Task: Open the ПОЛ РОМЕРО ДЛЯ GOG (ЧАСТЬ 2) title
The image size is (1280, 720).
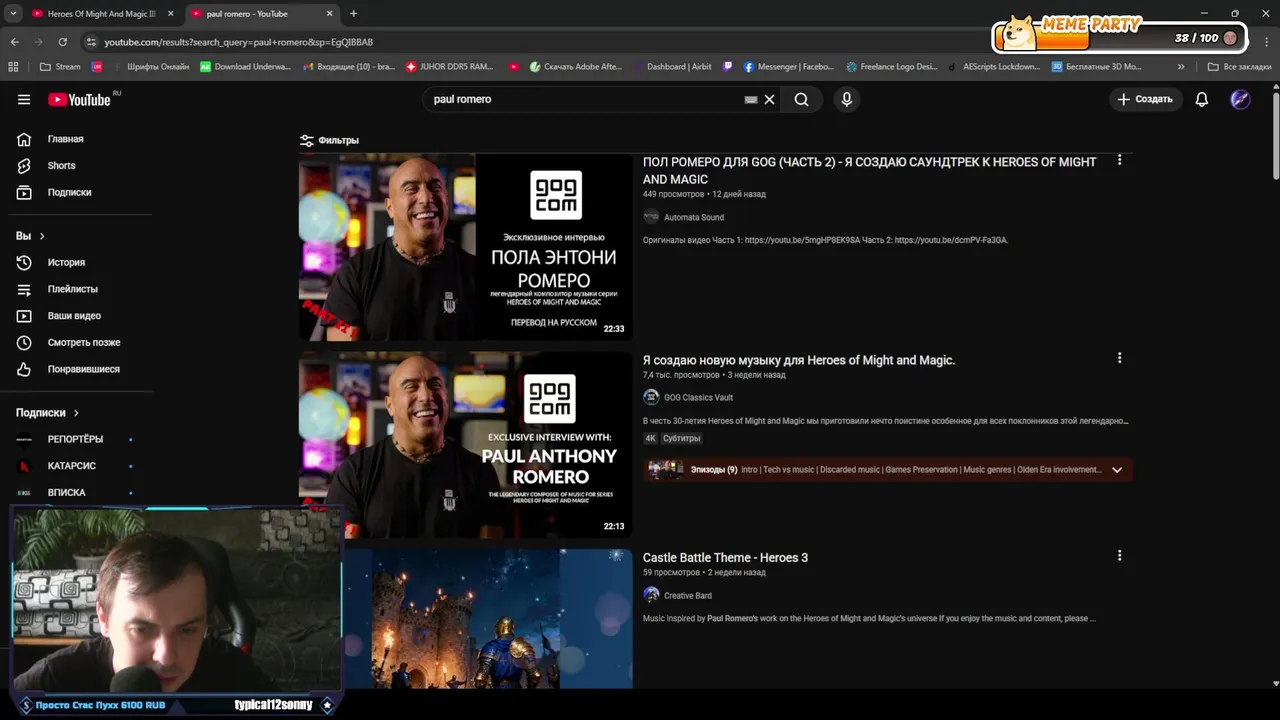Action: coord(869,171)
